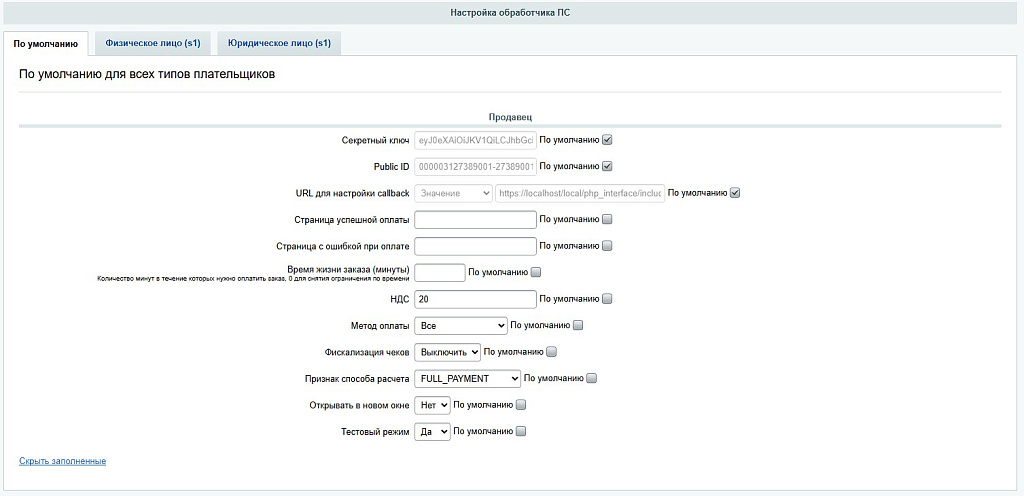Viewport: 1024px width, 496px height.
Task: Switch to the Физическое лицо (s1) tab
Action: click(153, 44)
